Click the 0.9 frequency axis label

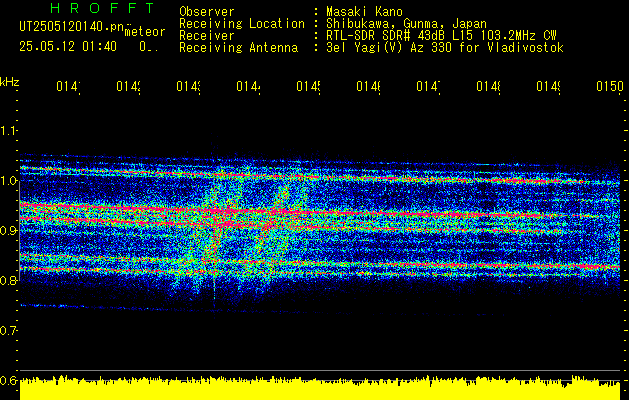click(8, 231)
